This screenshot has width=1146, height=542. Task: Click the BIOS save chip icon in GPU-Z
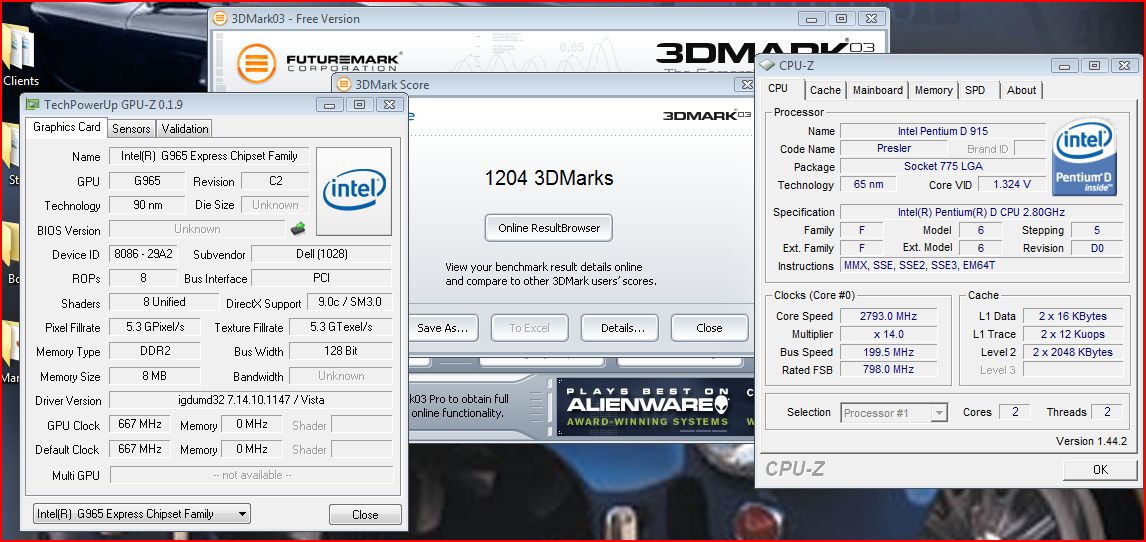tap(297, 228)
